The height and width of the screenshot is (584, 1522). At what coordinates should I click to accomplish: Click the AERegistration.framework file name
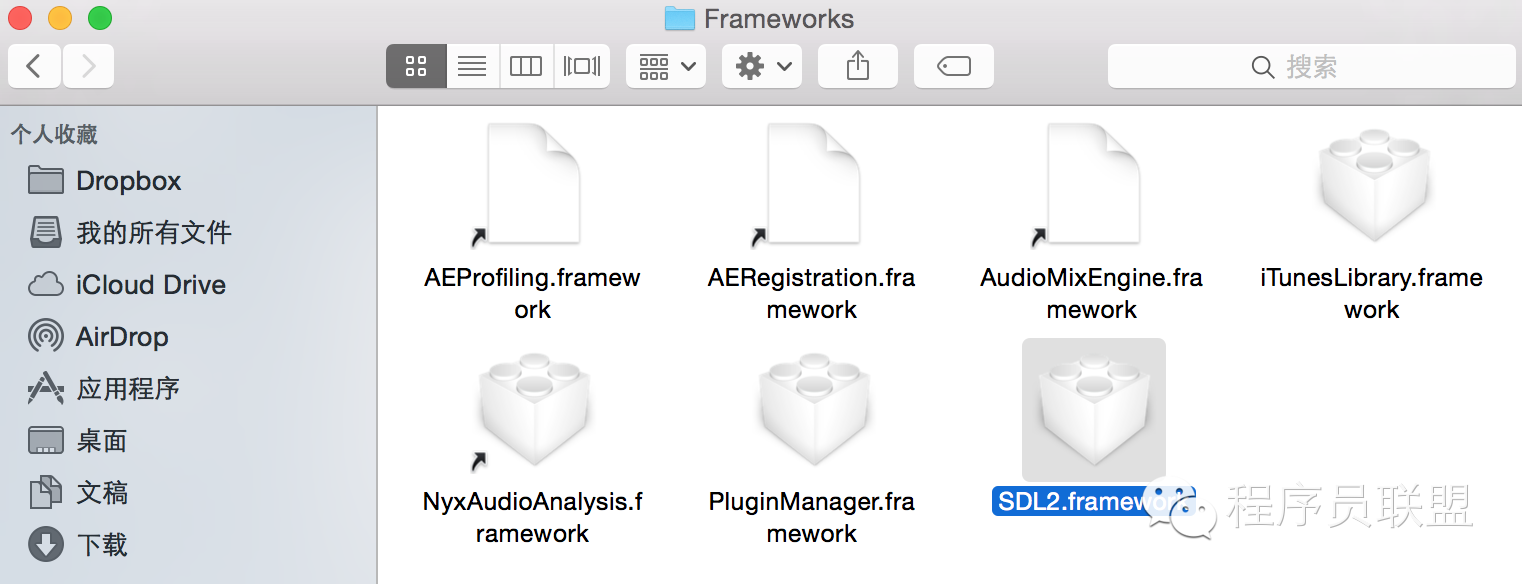click(x=812, y=293)
